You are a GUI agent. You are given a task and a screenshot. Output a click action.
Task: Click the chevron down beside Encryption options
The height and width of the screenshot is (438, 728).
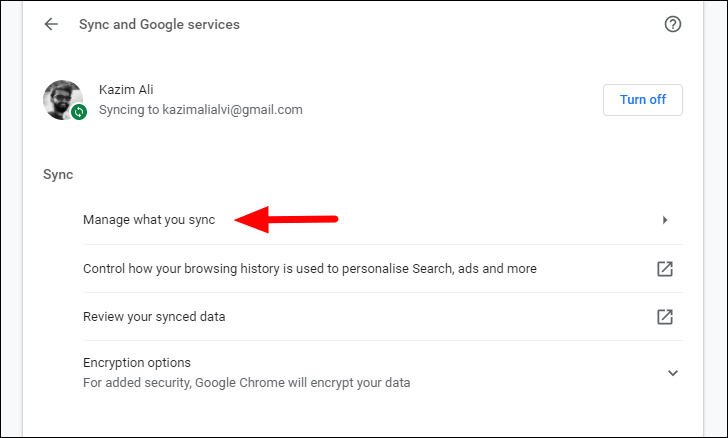tap(673, 373)
